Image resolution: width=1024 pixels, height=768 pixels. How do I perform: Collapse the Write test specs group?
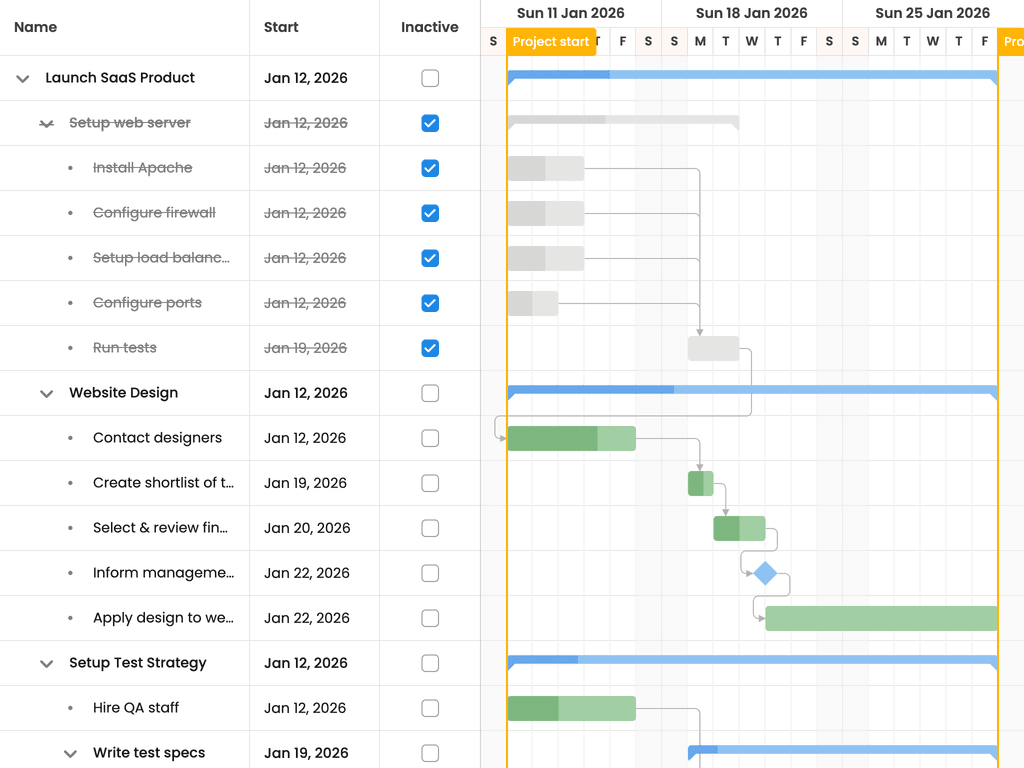tap(71, 754)
